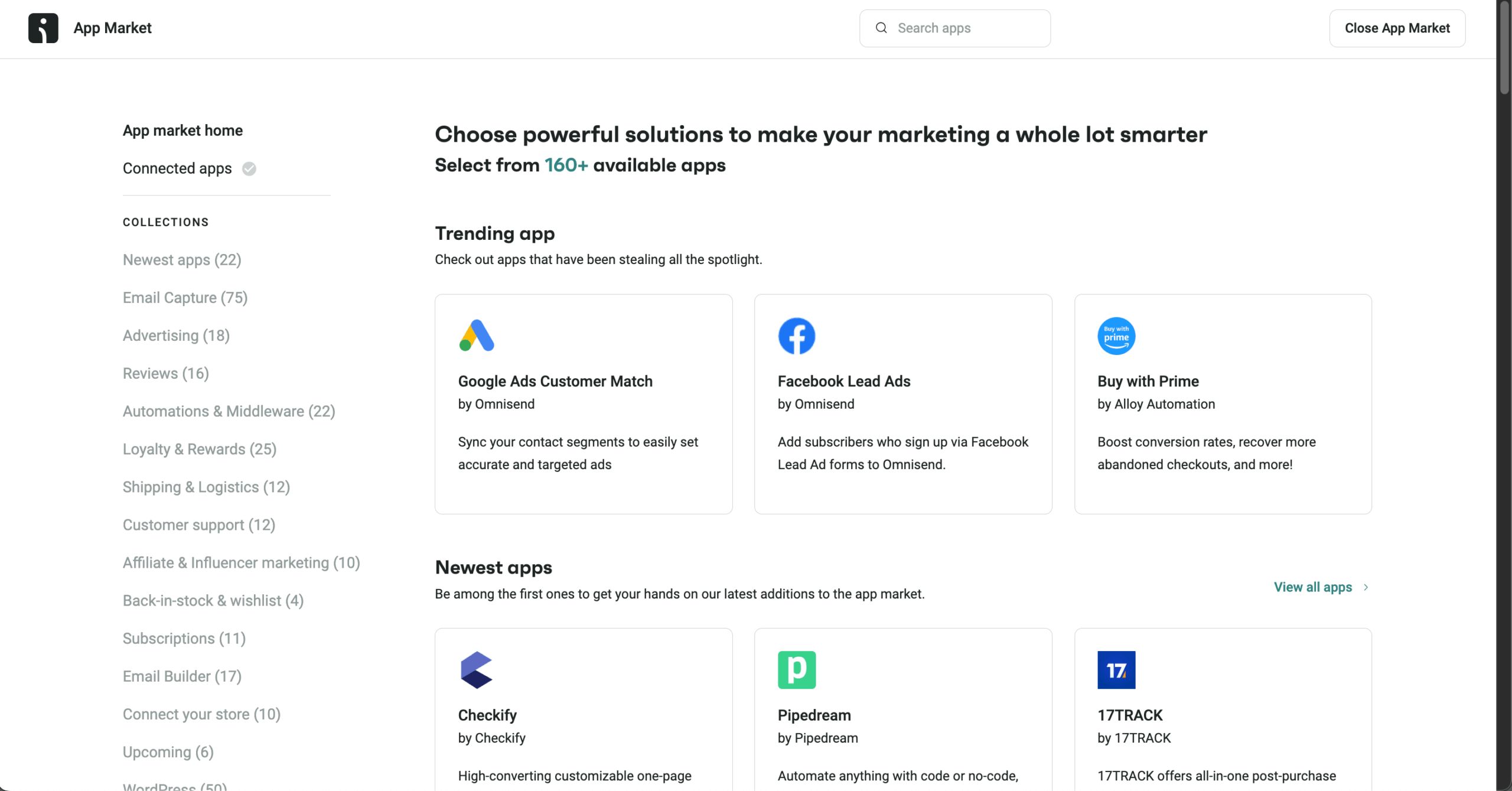Open Checkify app title

click(x=487, y=715)
